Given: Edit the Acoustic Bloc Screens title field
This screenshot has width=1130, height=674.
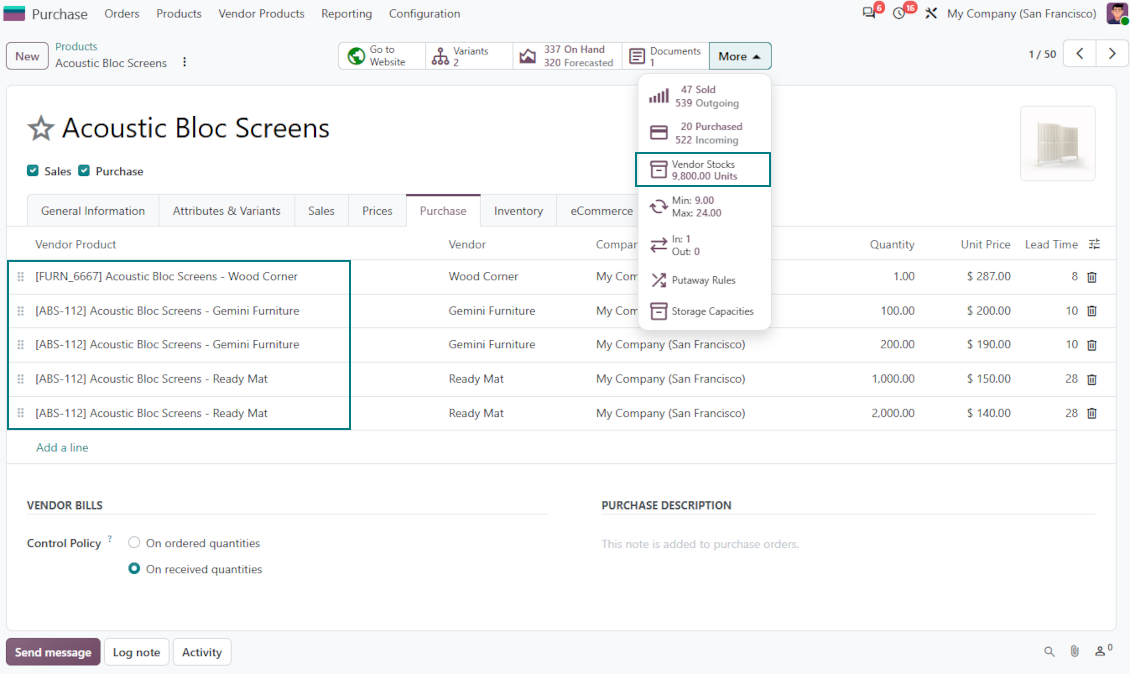Looking at the screenshot, I should 195,128.
